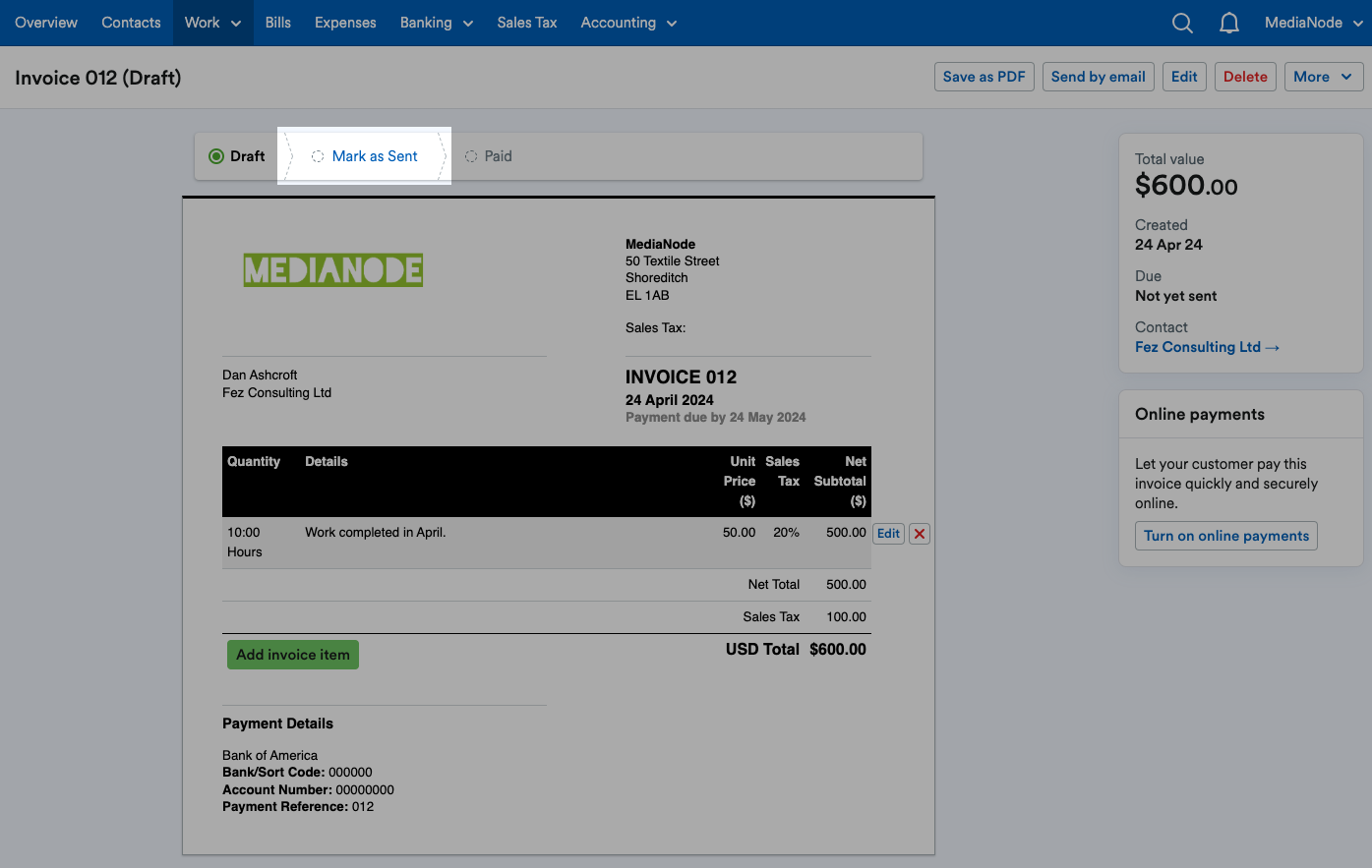The height and width of the screenshot is (868, 1372).
Task: Open the More actions dropdown
Action: pos(1324,77)
